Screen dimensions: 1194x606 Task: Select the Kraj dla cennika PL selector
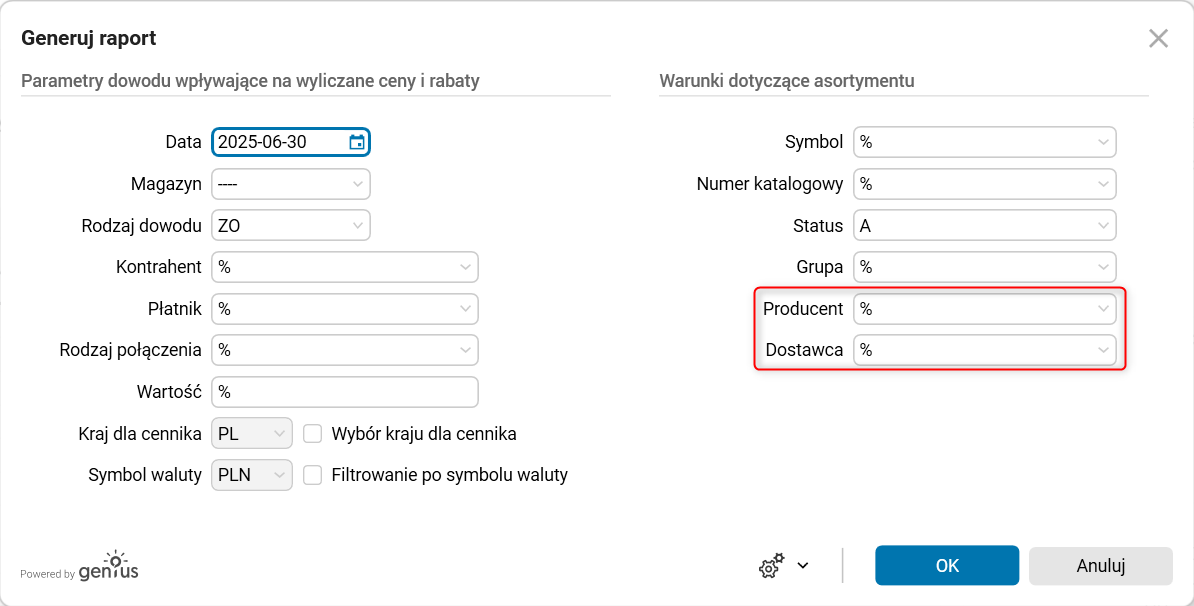251,433
